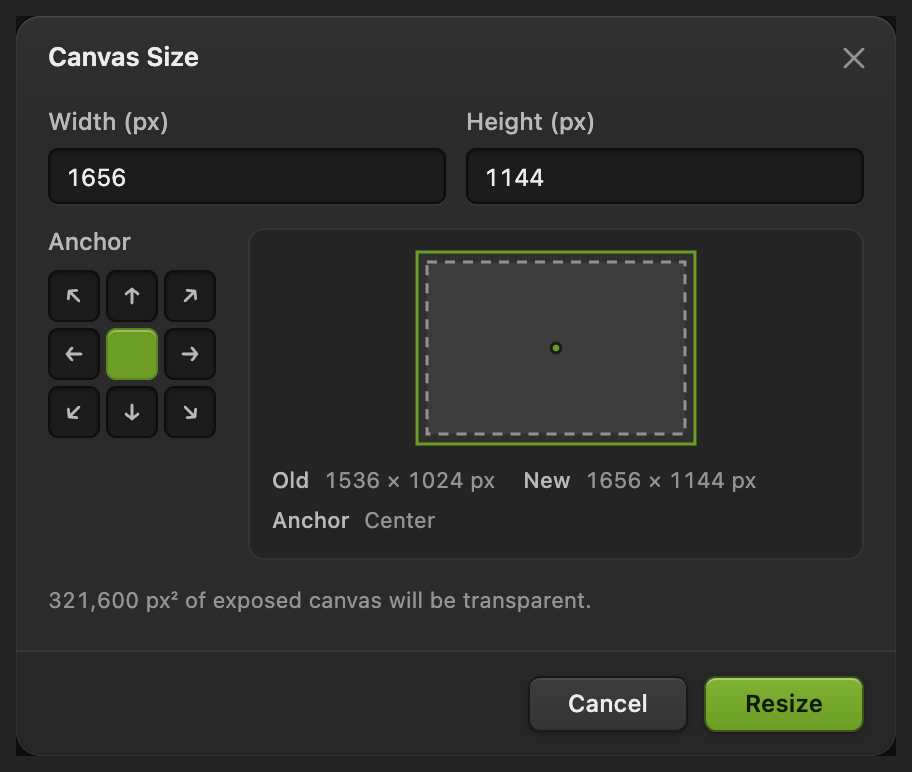Click the Width (px) label

[108, 122]
